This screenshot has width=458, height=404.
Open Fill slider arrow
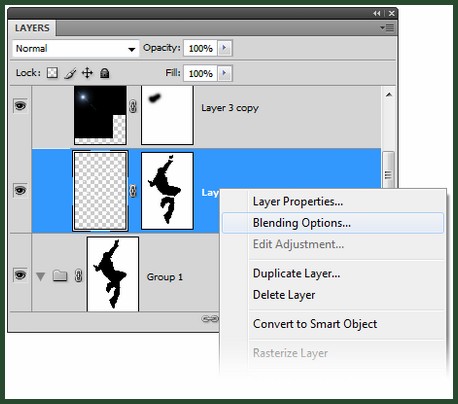pyautogui.click(x=225, y=73)
